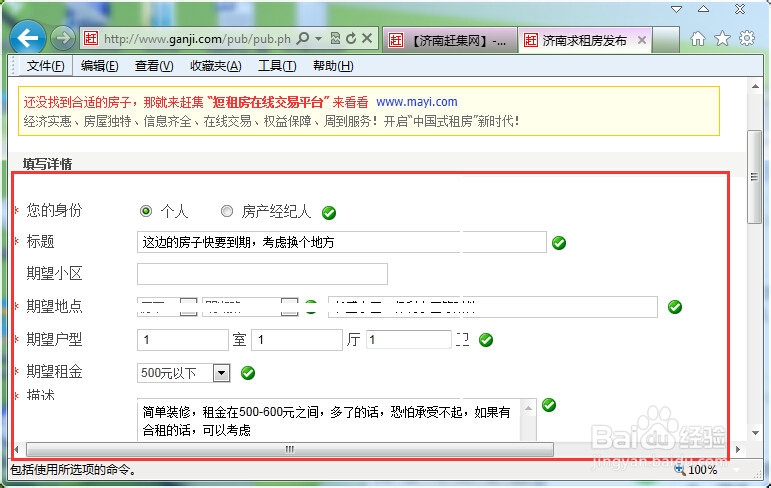Click into the 标题 text field
Image resolution: width=771 pixels, height=488 pixels.
tap(342, 242)
